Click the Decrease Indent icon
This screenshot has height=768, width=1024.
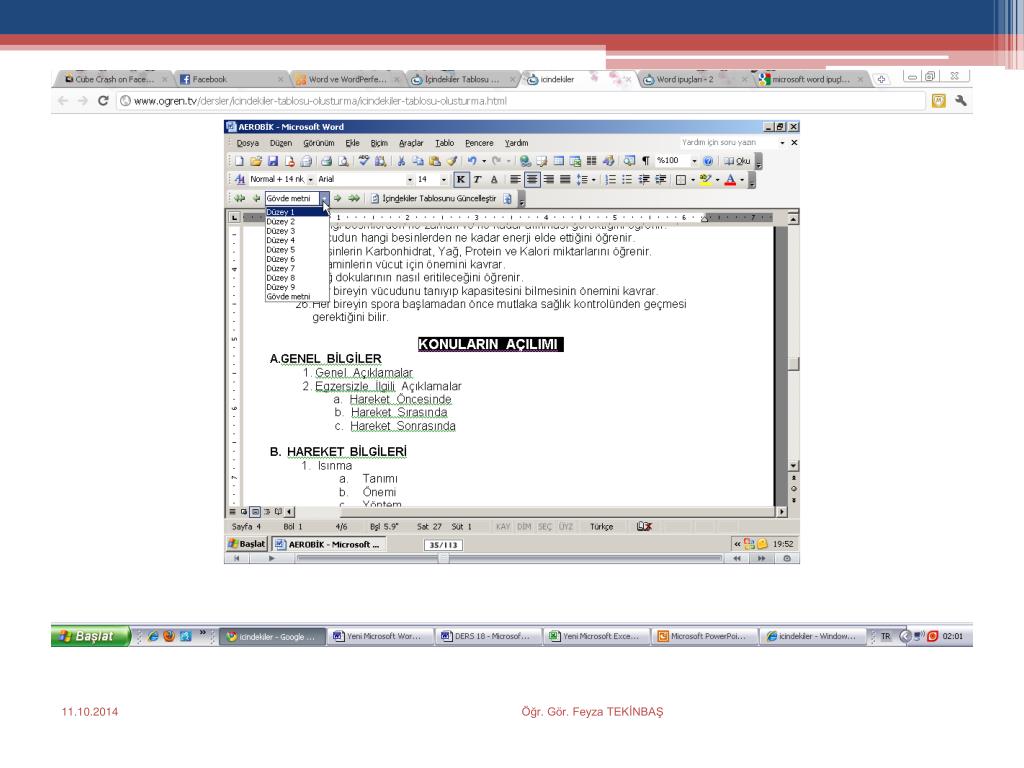(x=644, y=180)
